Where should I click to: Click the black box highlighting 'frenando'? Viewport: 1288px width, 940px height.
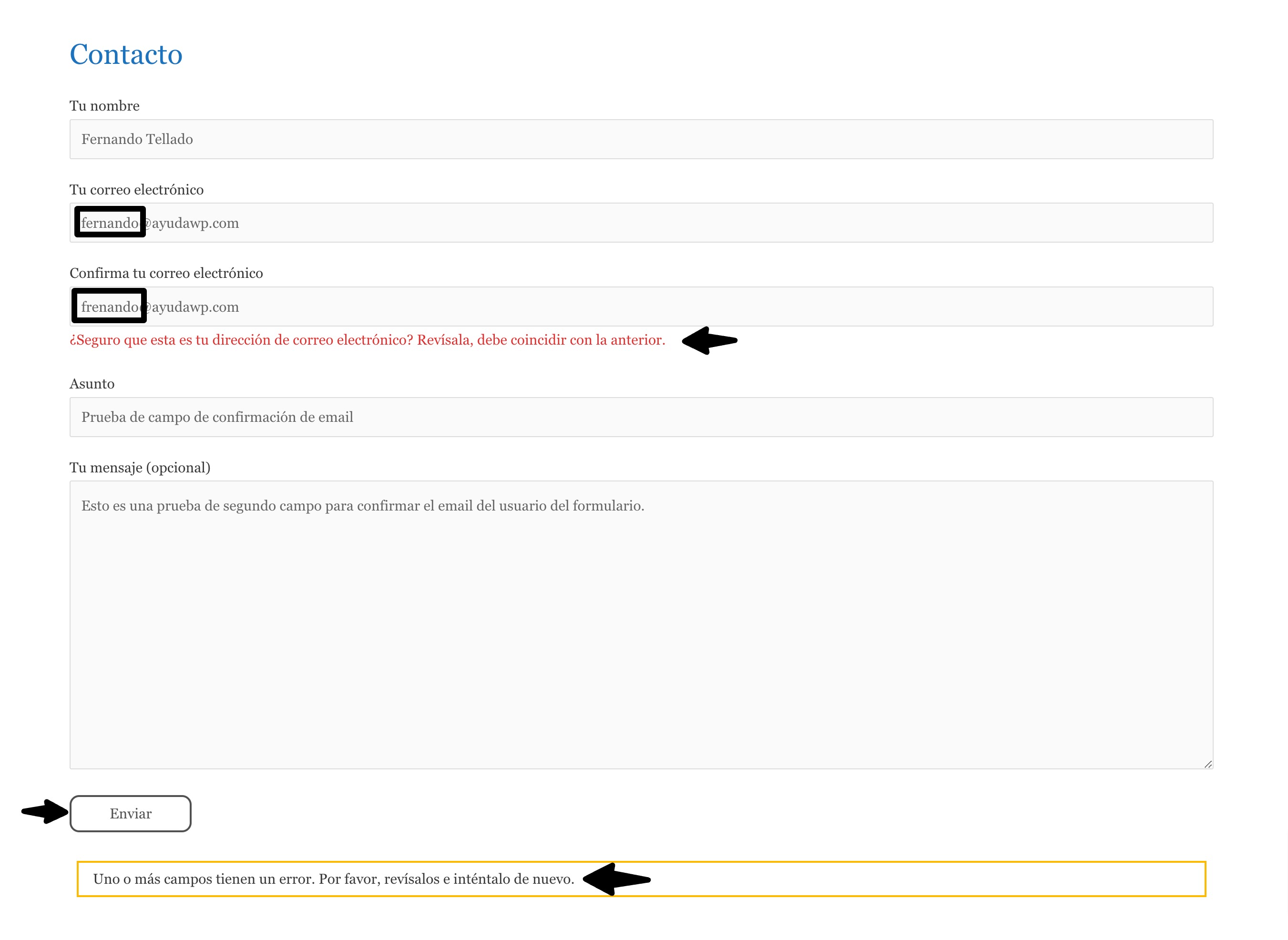(x=109, y=306)
